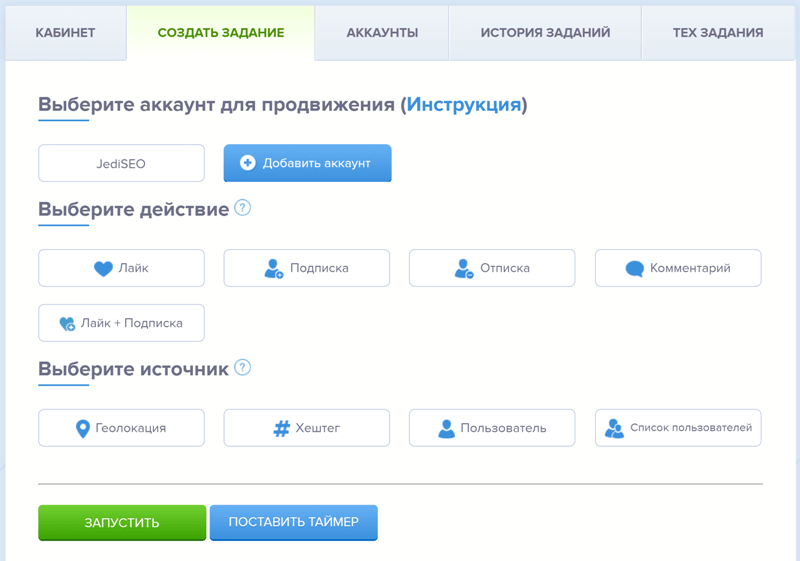800x561 pixels.
Task: Open the Инструкция link
Action: pyautogui.click(x=464, y=105)
